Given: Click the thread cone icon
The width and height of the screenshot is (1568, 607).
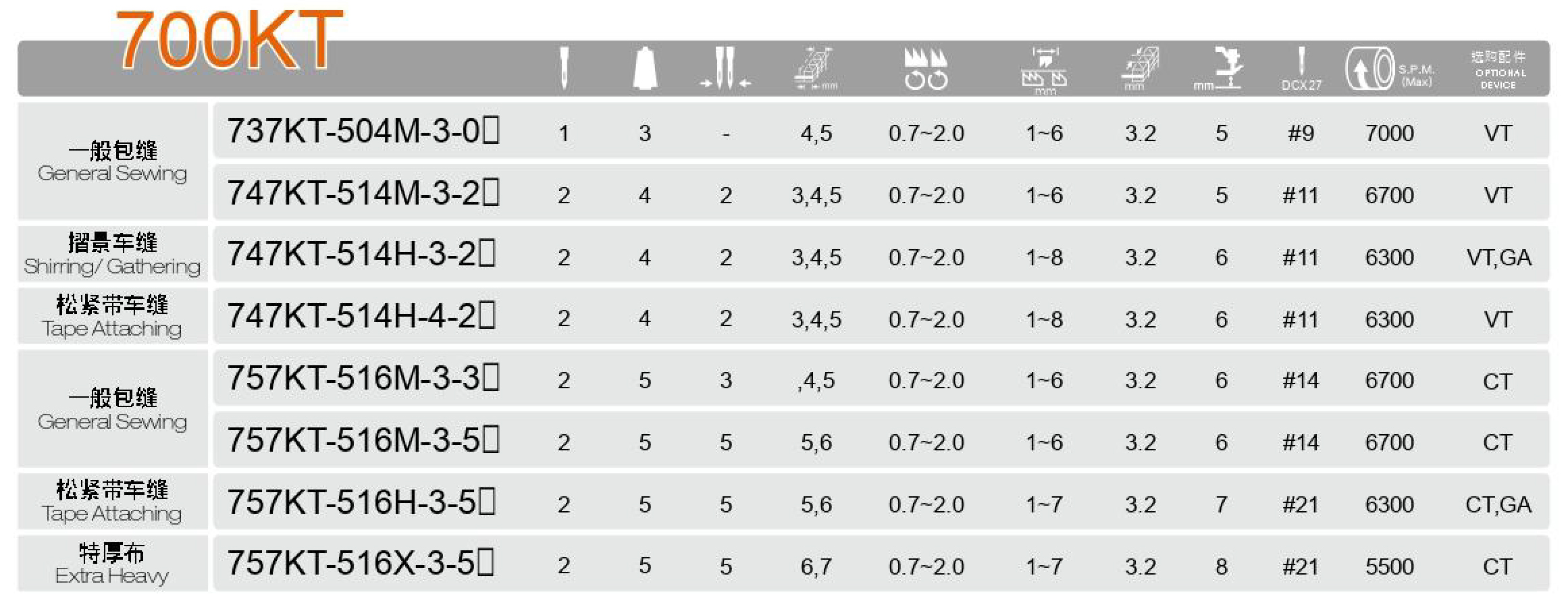Looking at the screenshot, I should point(645,68).
